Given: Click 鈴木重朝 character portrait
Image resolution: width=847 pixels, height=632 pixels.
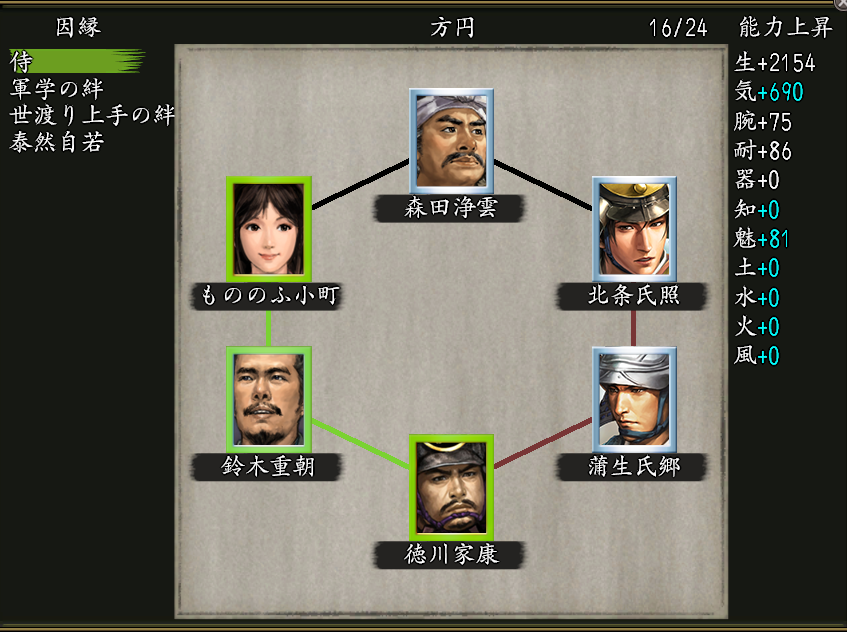Looking at the screenshot, I should click(x=268, y=400).
